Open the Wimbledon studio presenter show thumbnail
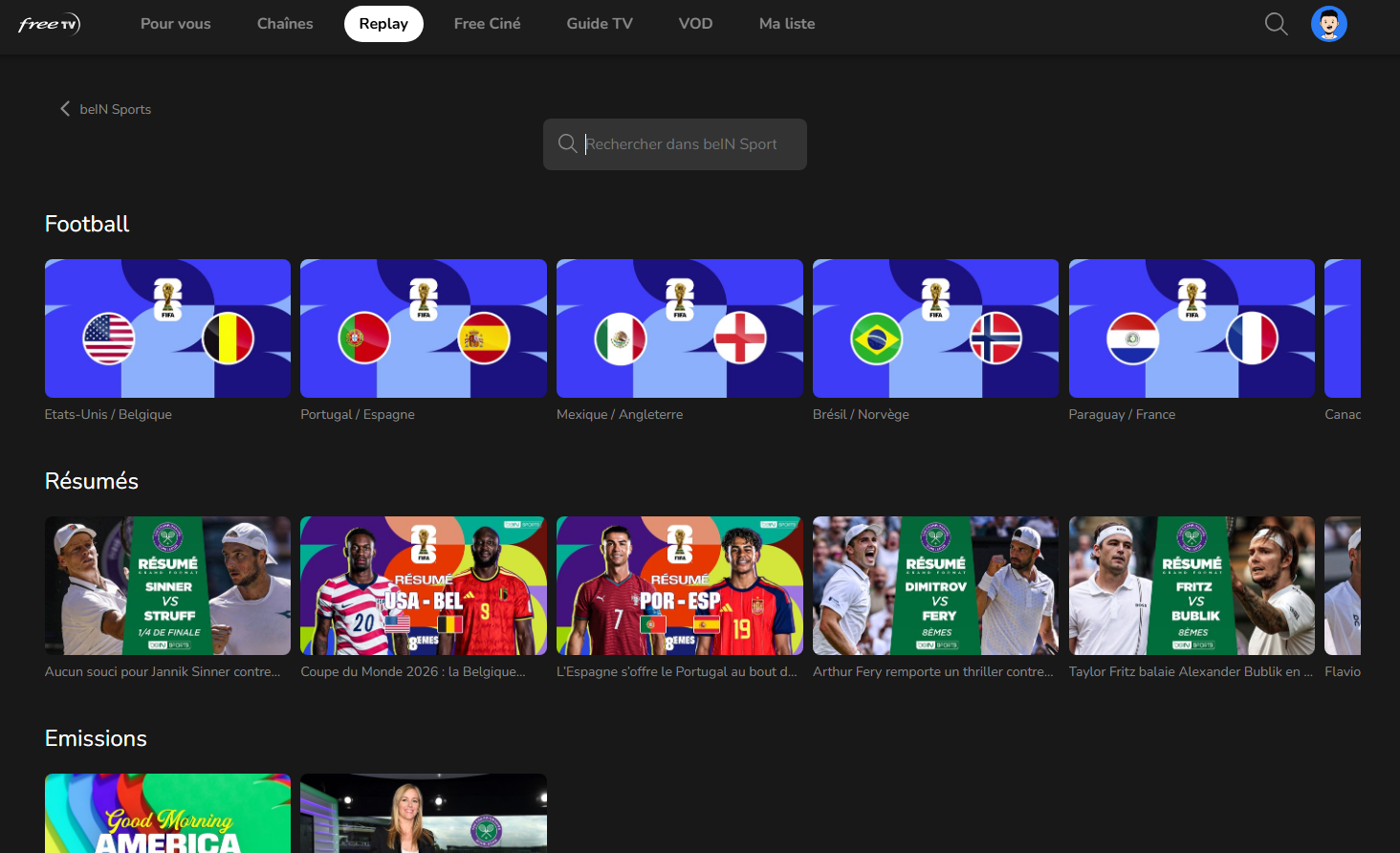Image resolution: width=1400 pixels, height=853 pixels. click(x=424, y=813)
